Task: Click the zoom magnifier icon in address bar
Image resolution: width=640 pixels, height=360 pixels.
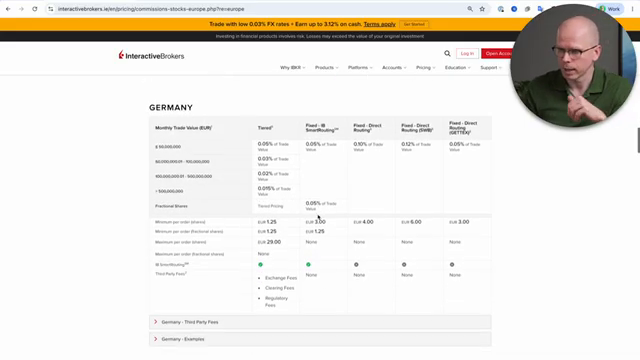Action: 470,9
